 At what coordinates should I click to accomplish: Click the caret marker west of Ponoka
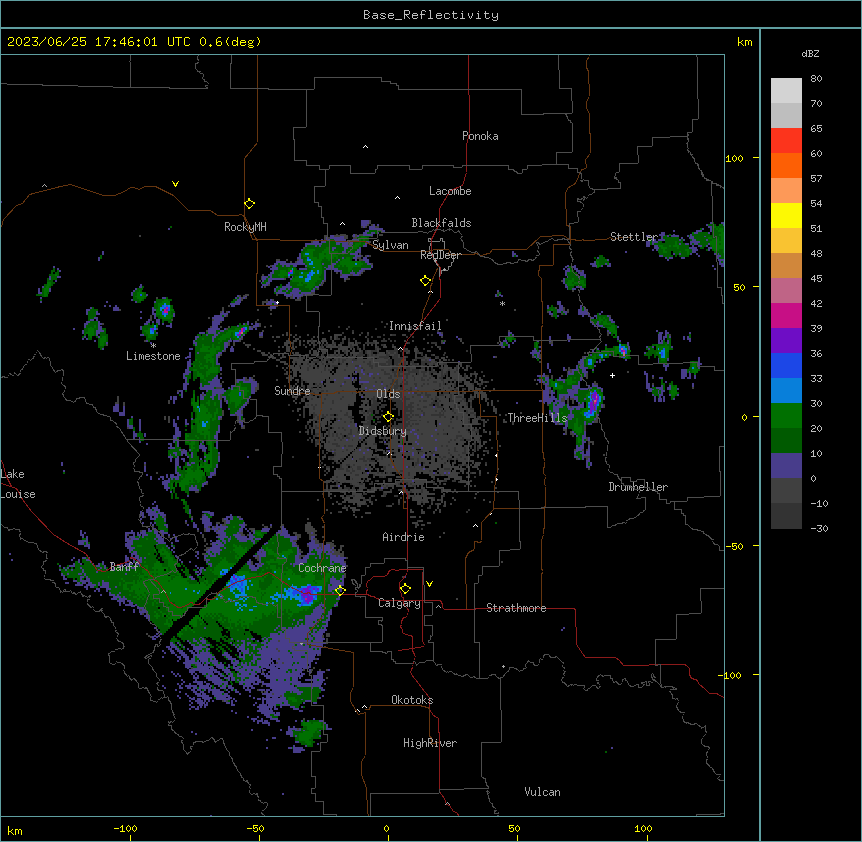[366, 147]
